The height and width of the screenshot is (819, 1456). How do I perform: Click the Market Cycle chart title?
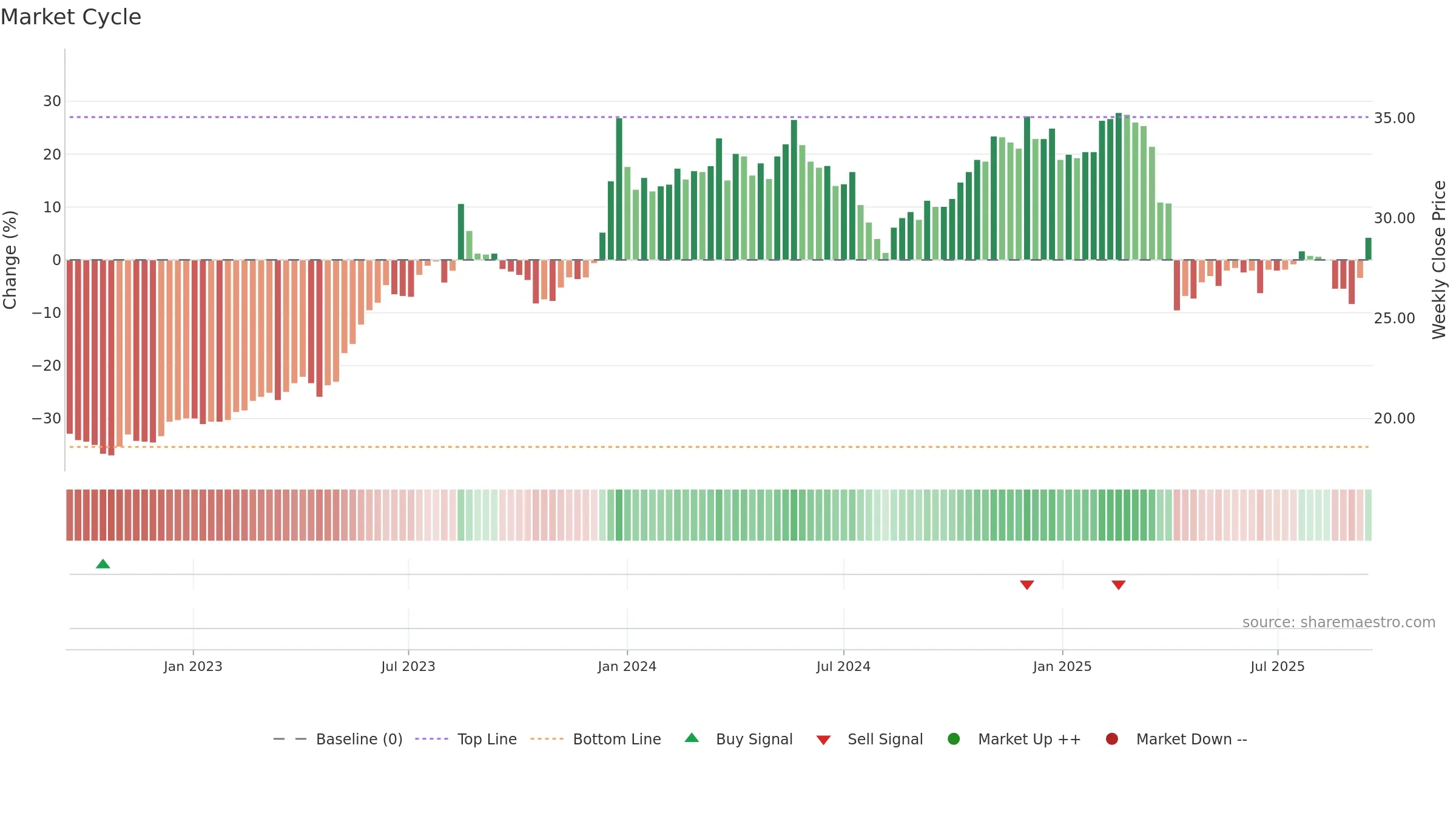[x=71, y=17]
